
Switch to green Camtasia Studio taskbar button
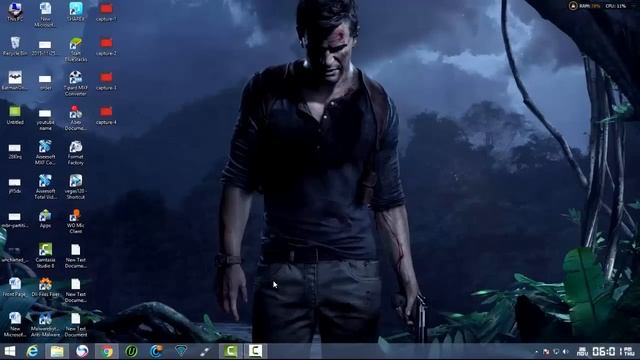(230, 351)
